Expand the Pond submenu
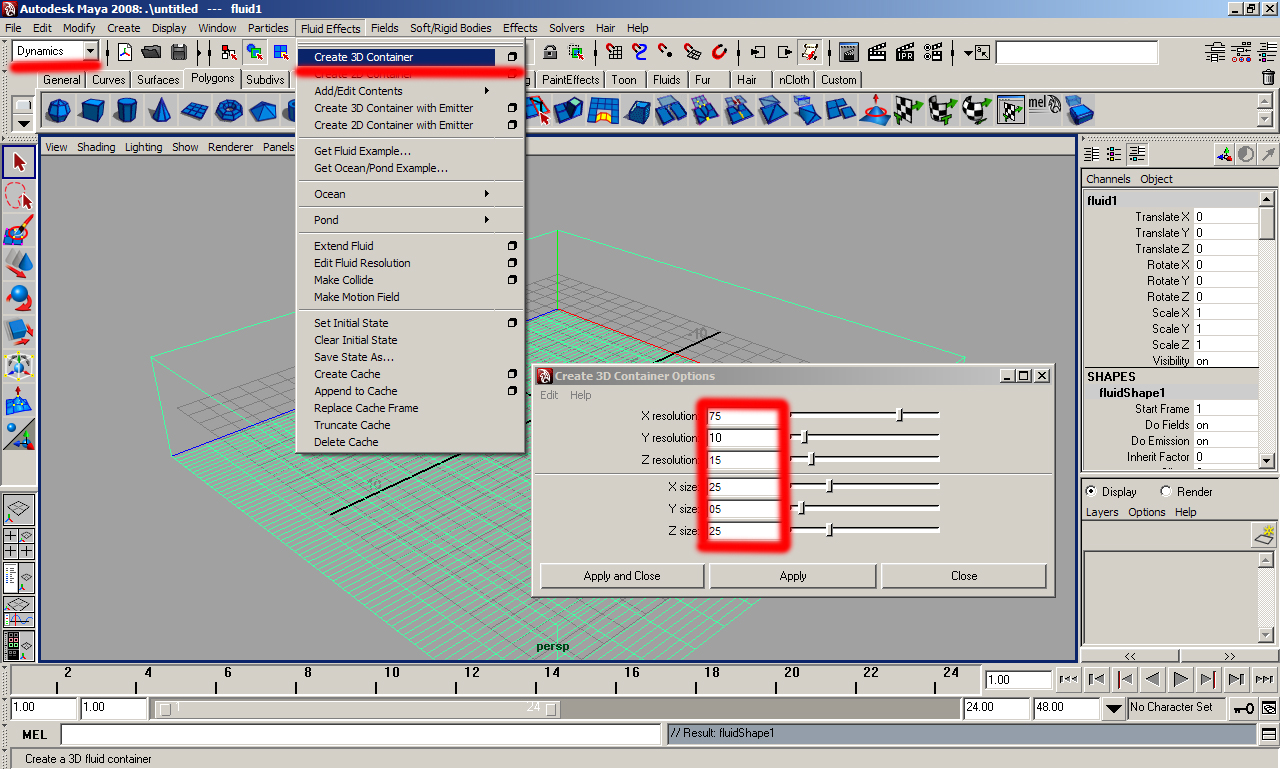 [411, 220]
